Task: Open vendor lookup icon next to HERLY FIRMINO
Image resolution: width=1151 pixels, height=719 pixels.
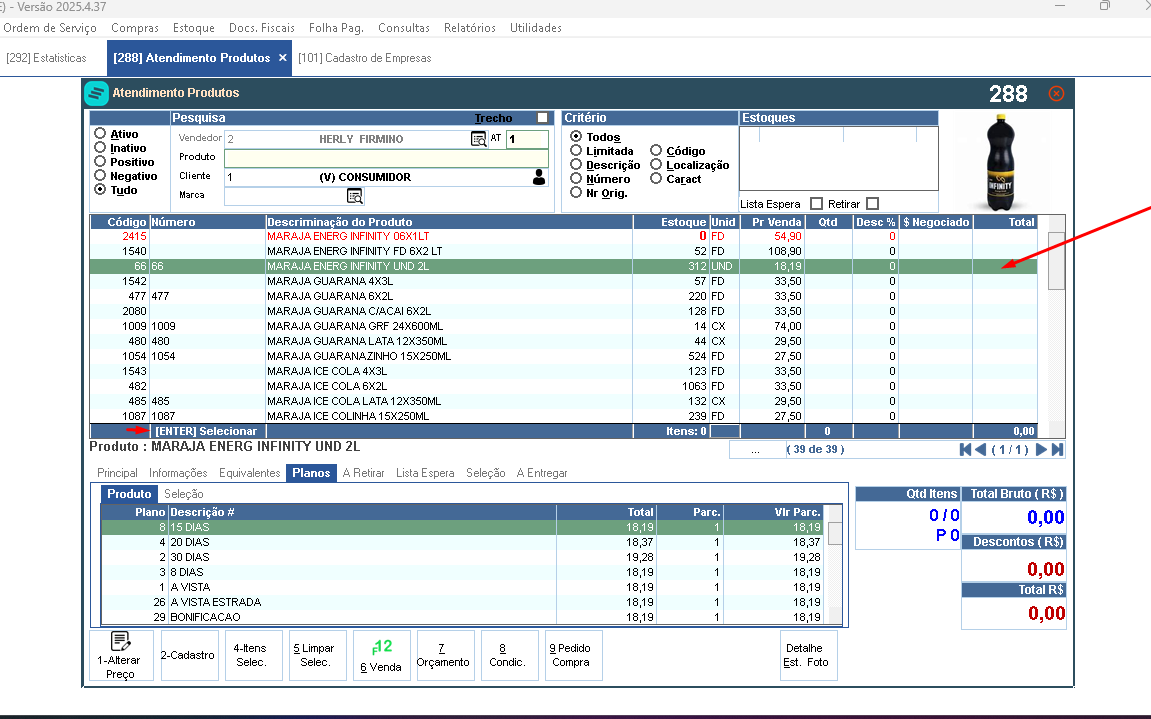Action: [479, 139]
